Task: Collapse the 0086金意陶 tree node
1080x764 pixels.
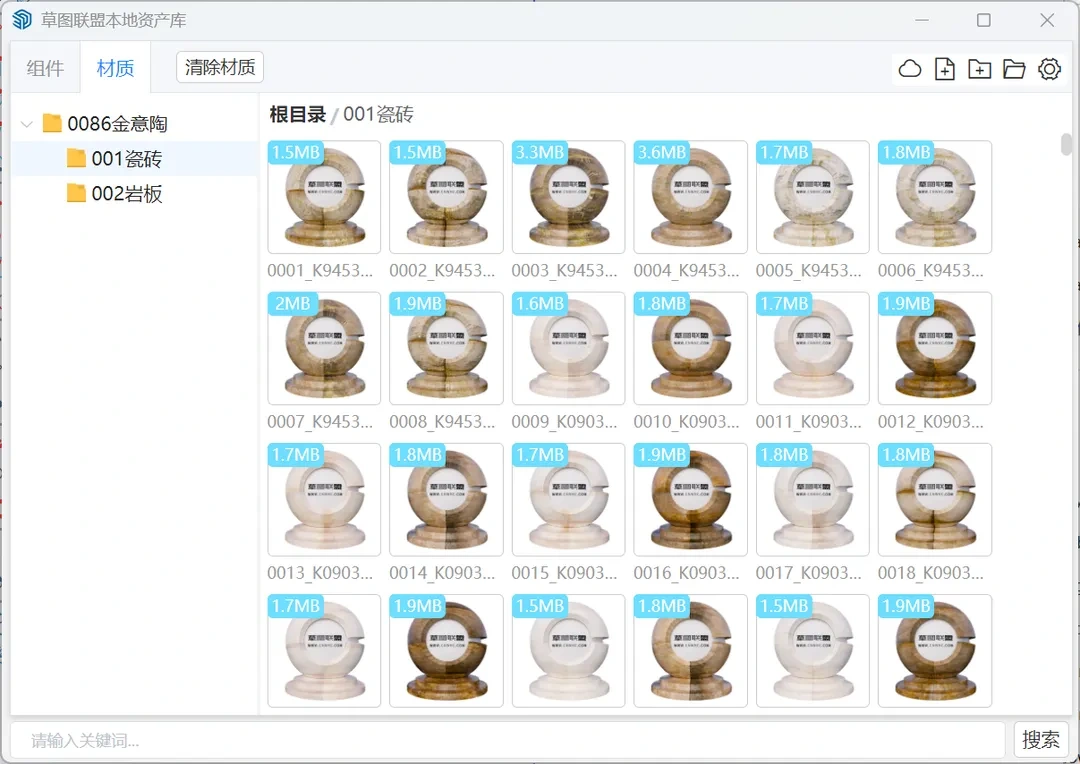Action: 26,125
